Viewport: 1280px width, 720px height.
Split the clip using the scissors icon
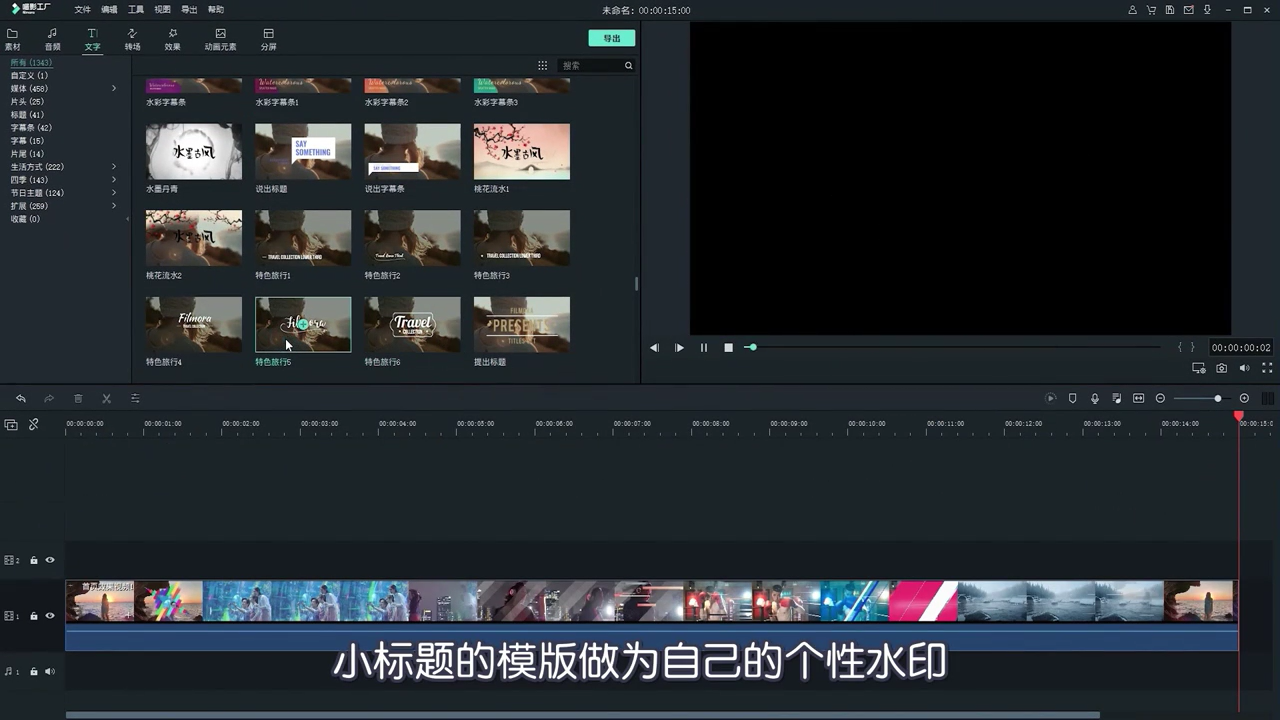click(106, 398)
